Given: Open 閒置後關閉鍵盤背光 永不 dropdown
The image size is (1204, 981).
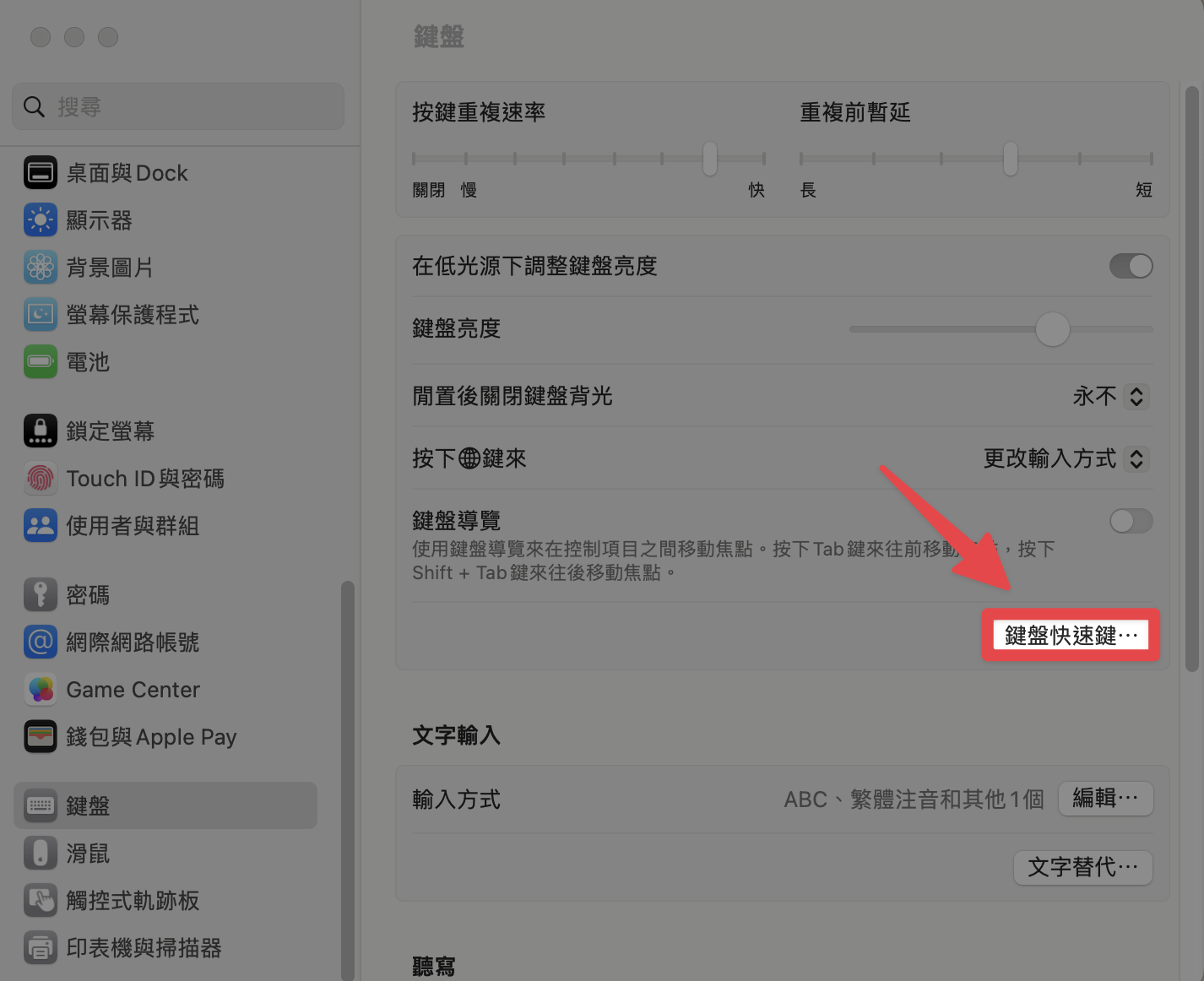Looking at the screenshot, I should point(1110,396).
